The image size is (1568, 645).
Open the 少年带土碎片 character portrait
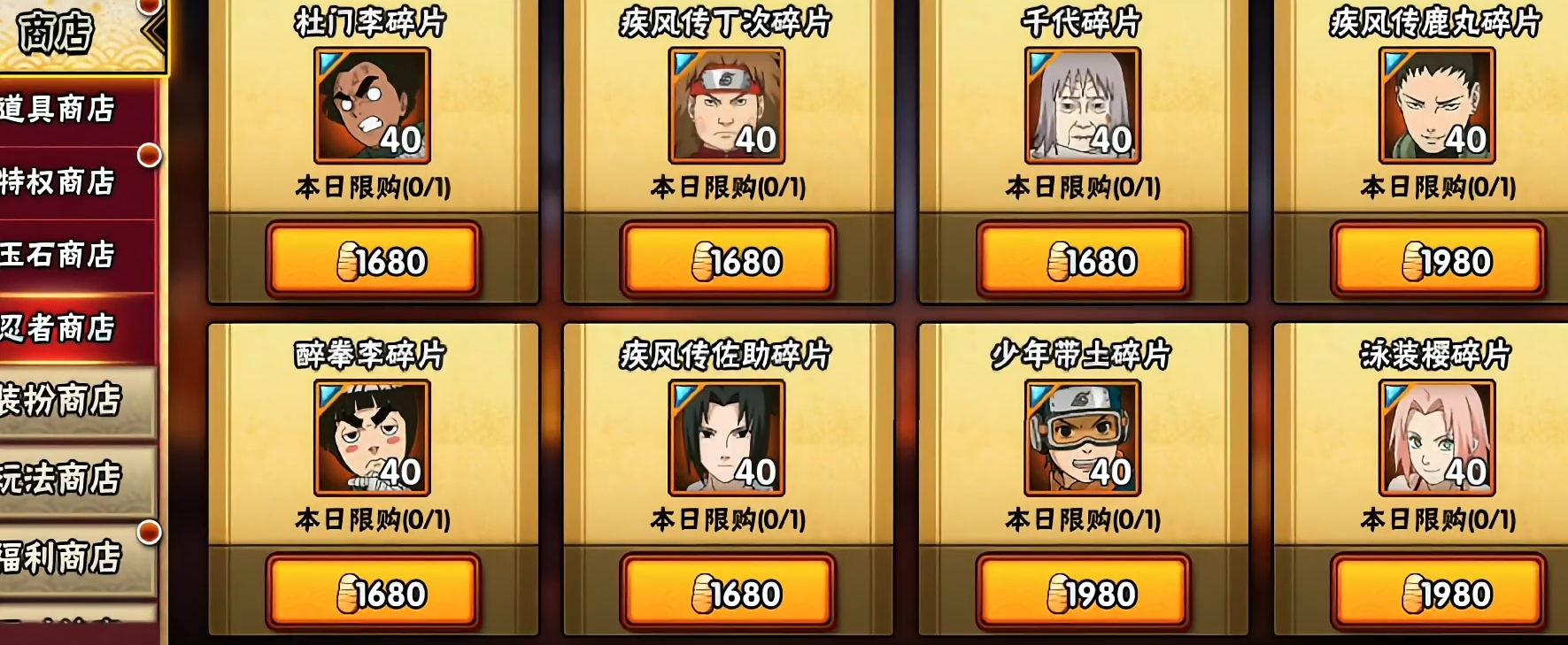coord(1082,438)
